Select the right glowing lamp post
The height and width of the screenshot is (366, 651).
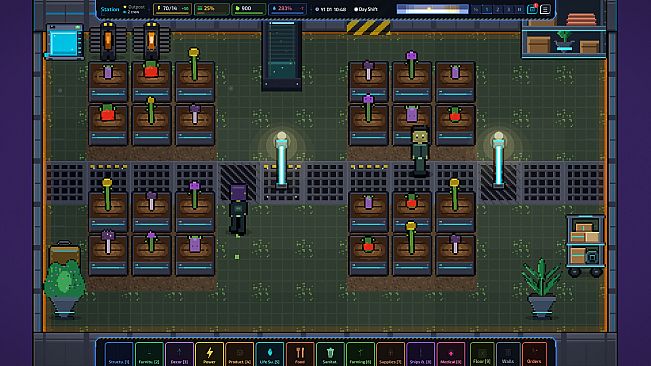click(x=498, y=161)
